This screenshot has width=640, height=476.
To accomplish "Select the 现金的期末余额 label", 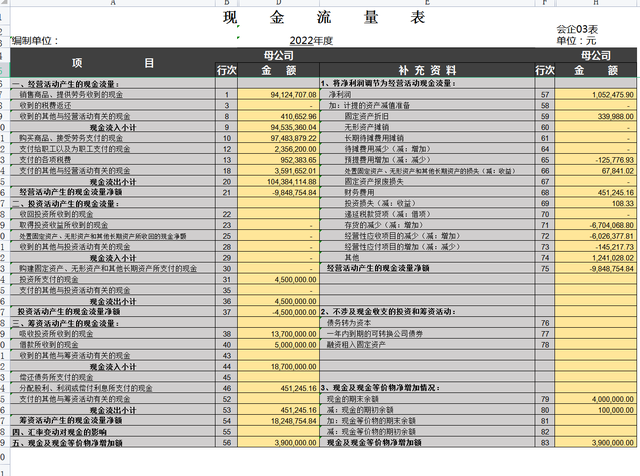I will [x=353, y=399].
